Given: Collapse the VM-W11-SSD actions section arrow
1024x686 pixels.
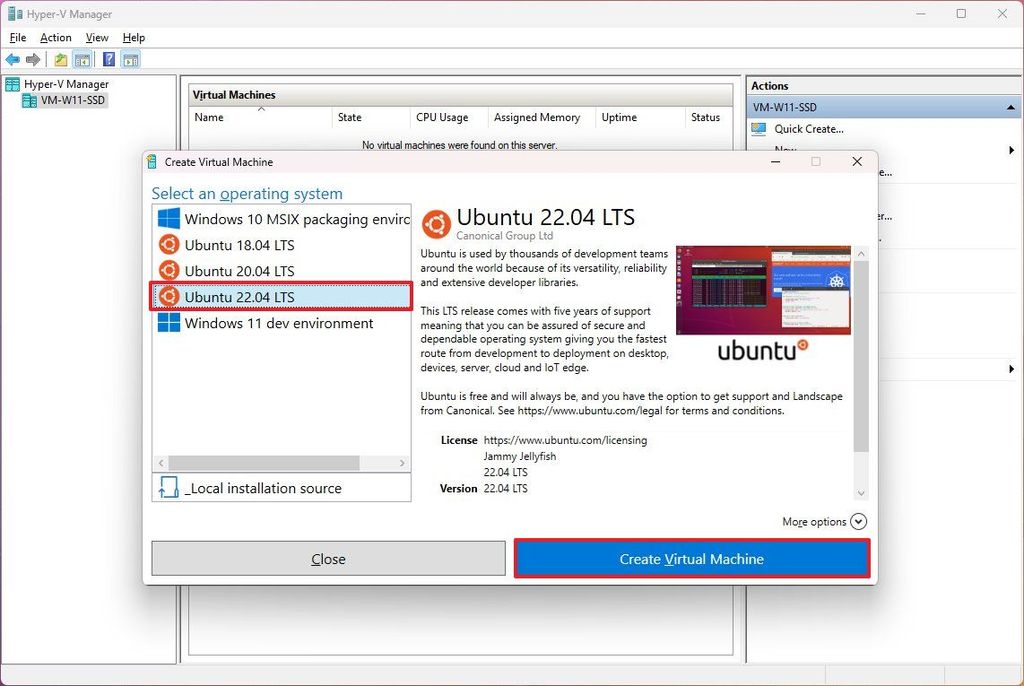Looking at the screenshot, I should point(1011,107).
